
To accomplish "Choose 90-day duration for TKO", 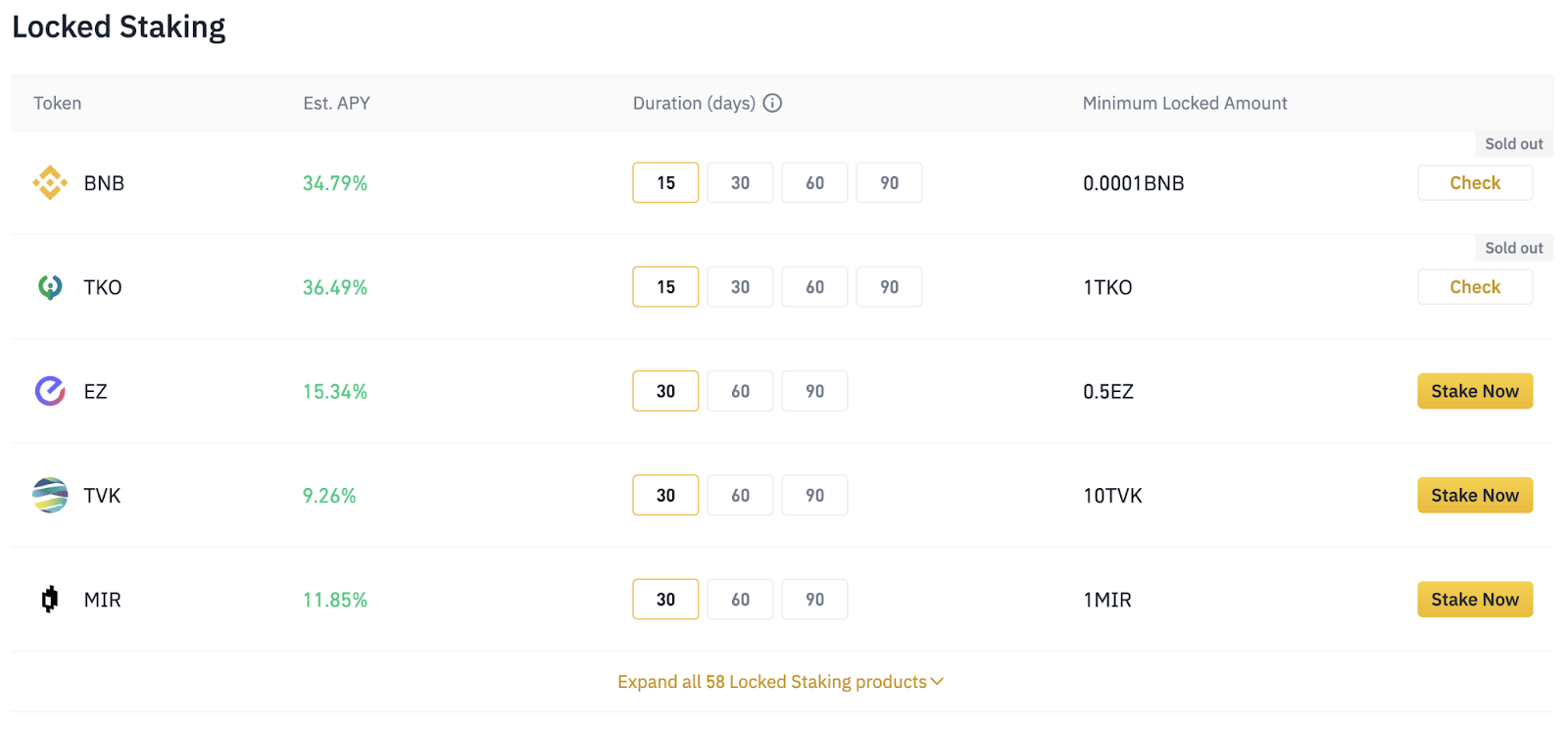I will point(889,287).
